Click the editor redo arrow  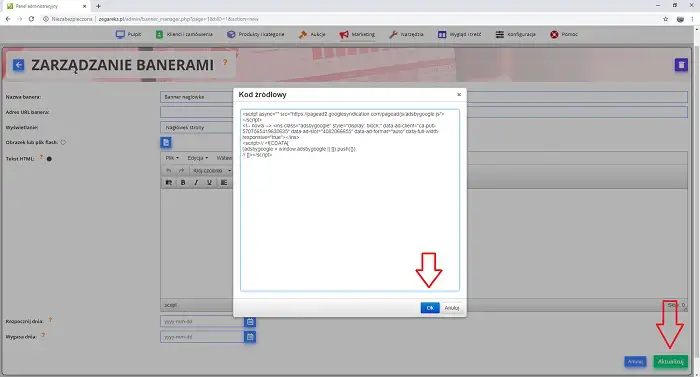coord(181,171)
